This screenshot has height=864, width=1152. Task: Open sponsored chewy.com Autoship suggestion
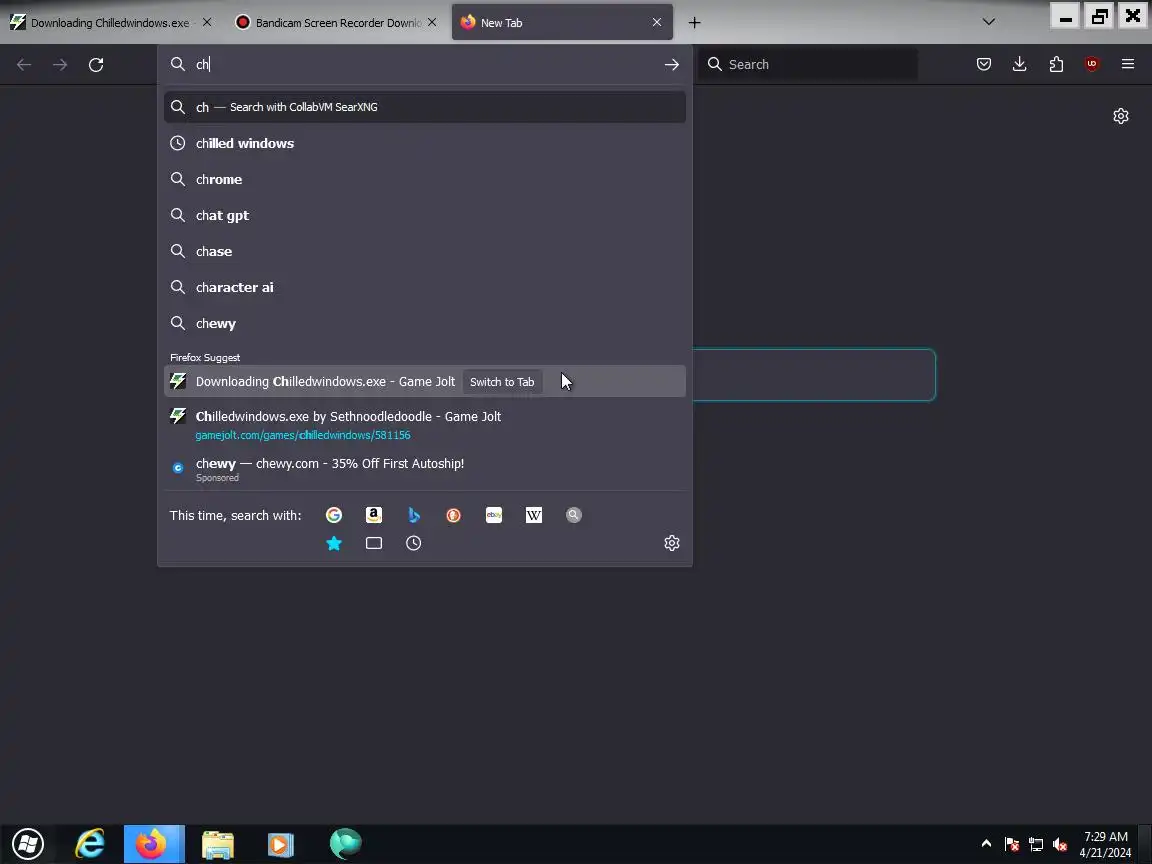click(425, 469)
